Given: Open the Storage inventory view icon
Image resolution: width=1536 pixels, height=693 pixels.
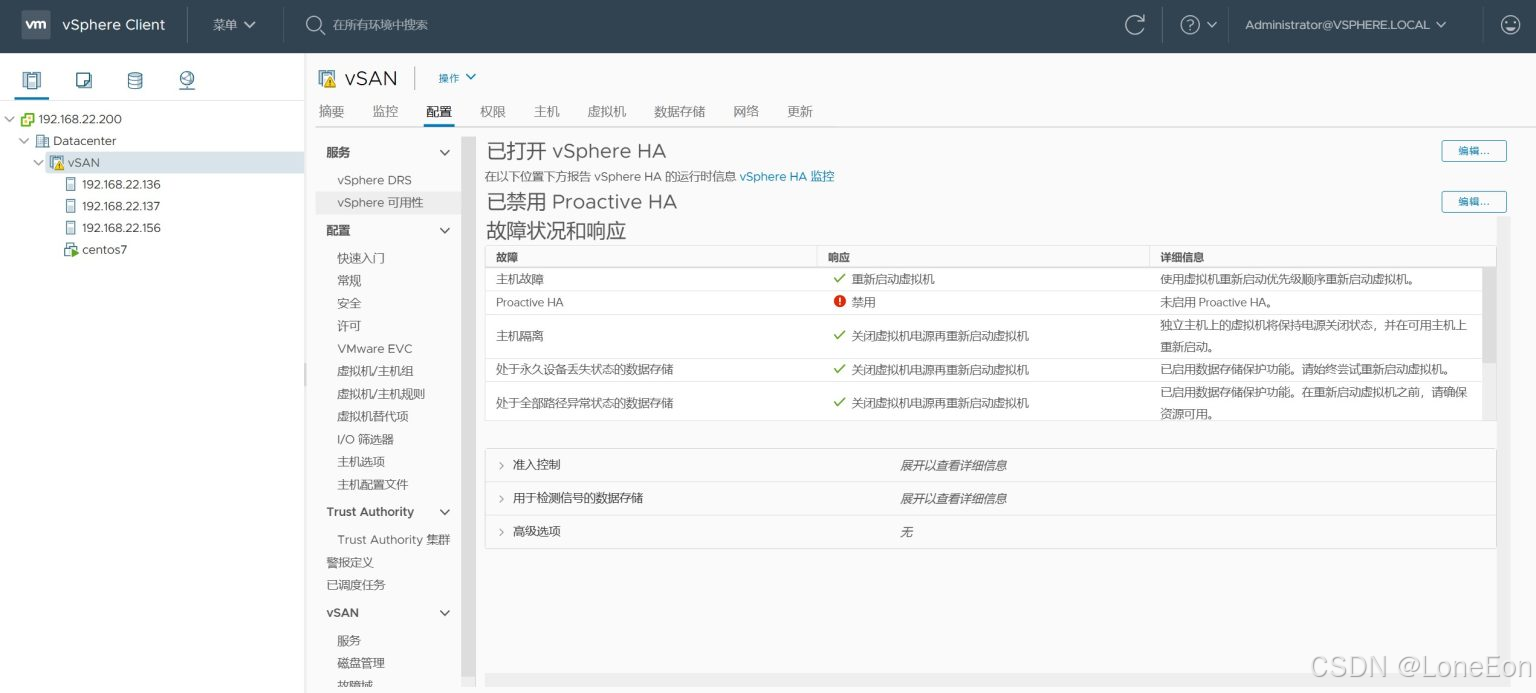Looking at the screenshot, I should tap(135, 80).
